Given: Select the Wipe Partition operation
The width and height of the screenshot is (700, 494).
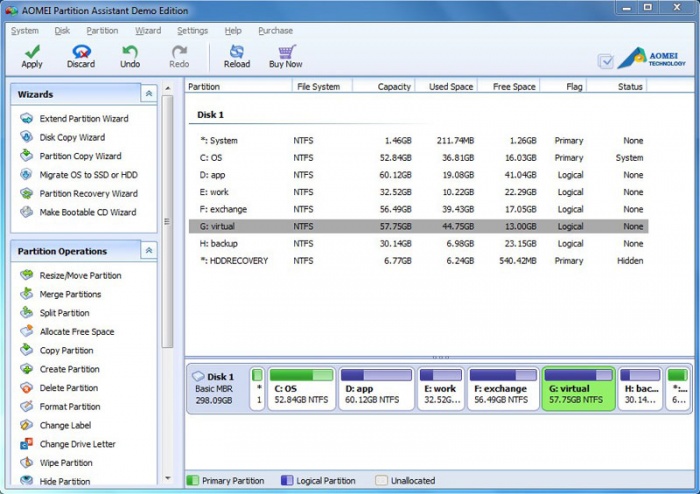Looking at the screenshot, I should pos(66,463).
